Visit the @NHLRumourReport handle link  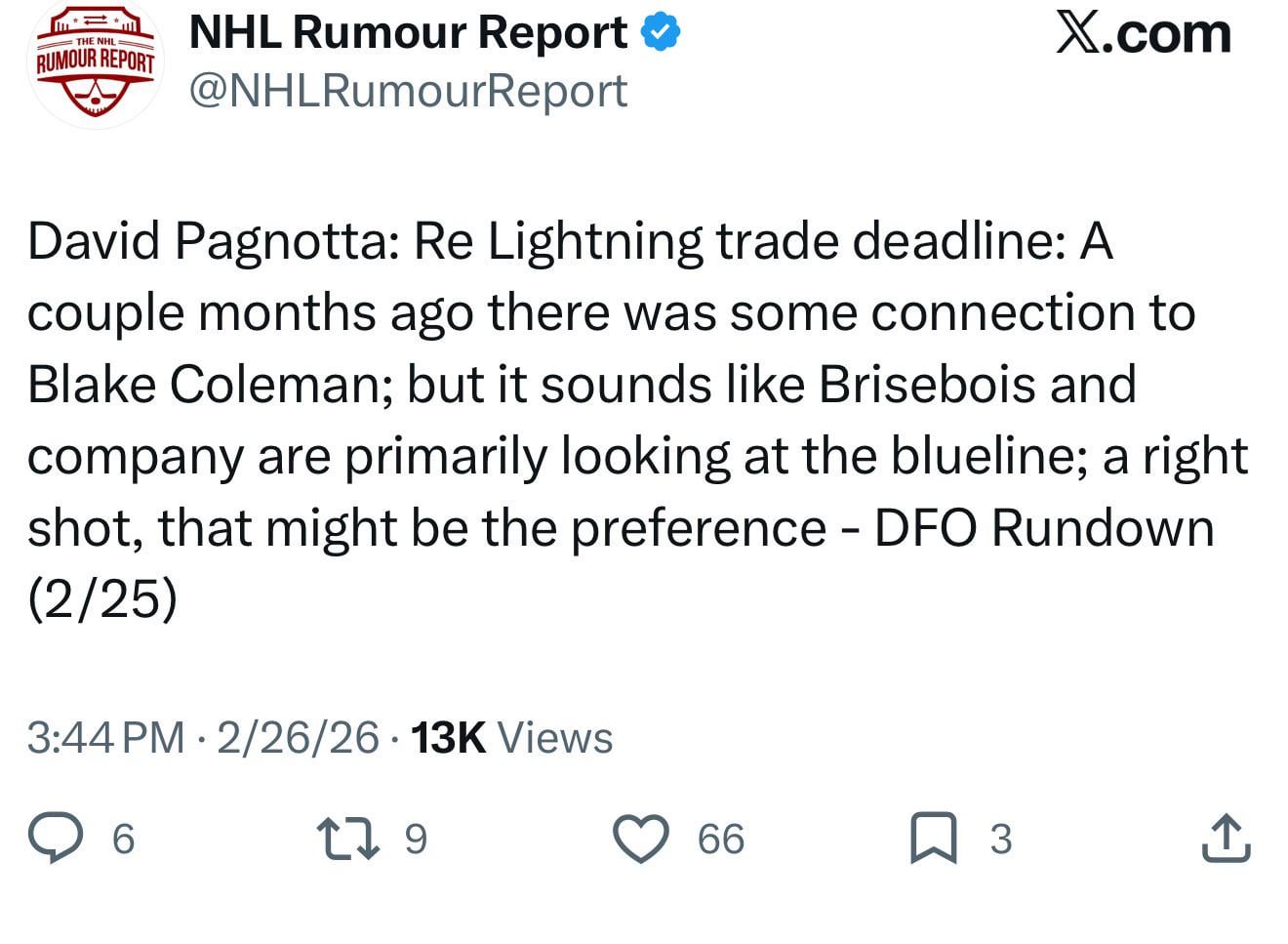coord(408,91)
